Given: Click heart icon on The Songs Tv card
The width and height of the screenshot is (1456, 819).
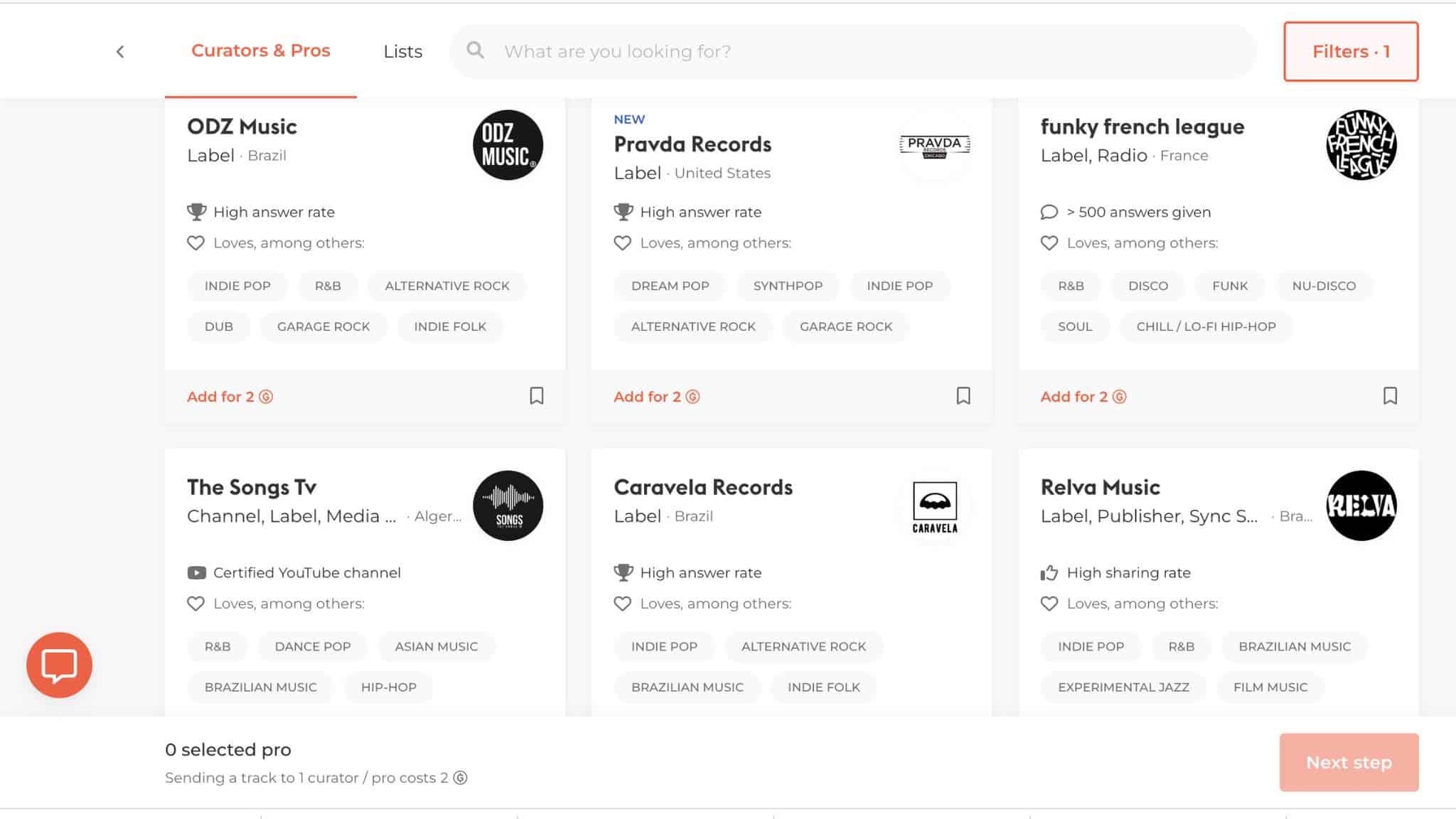Looking at the screenshot, I should point(196,604).
